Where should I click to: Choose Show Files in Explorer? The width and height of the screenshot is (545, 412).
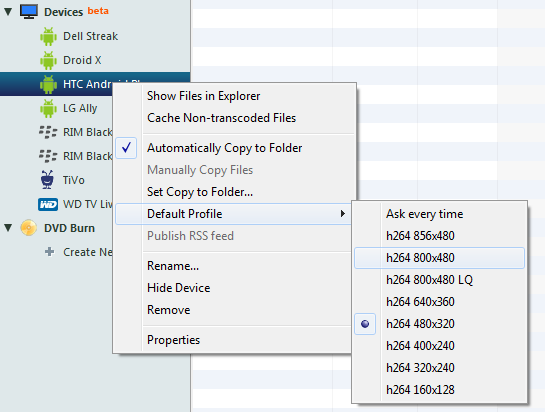(203, 96)
